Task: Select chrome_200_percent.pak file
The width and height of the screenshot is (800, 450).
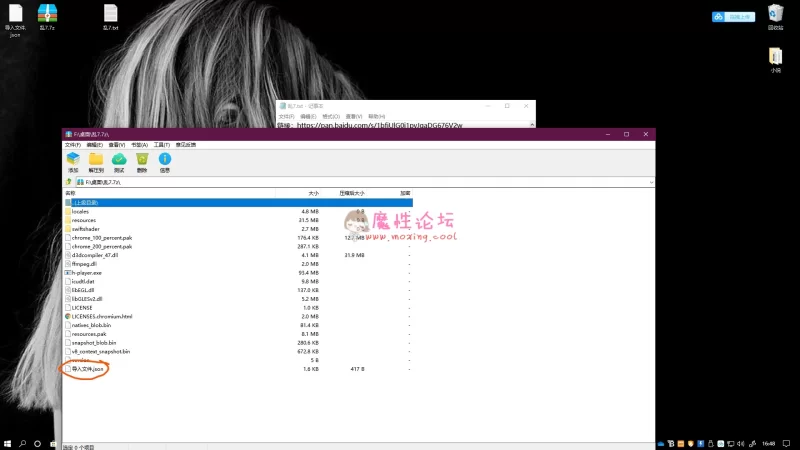Action: click(x=102, y=246)
